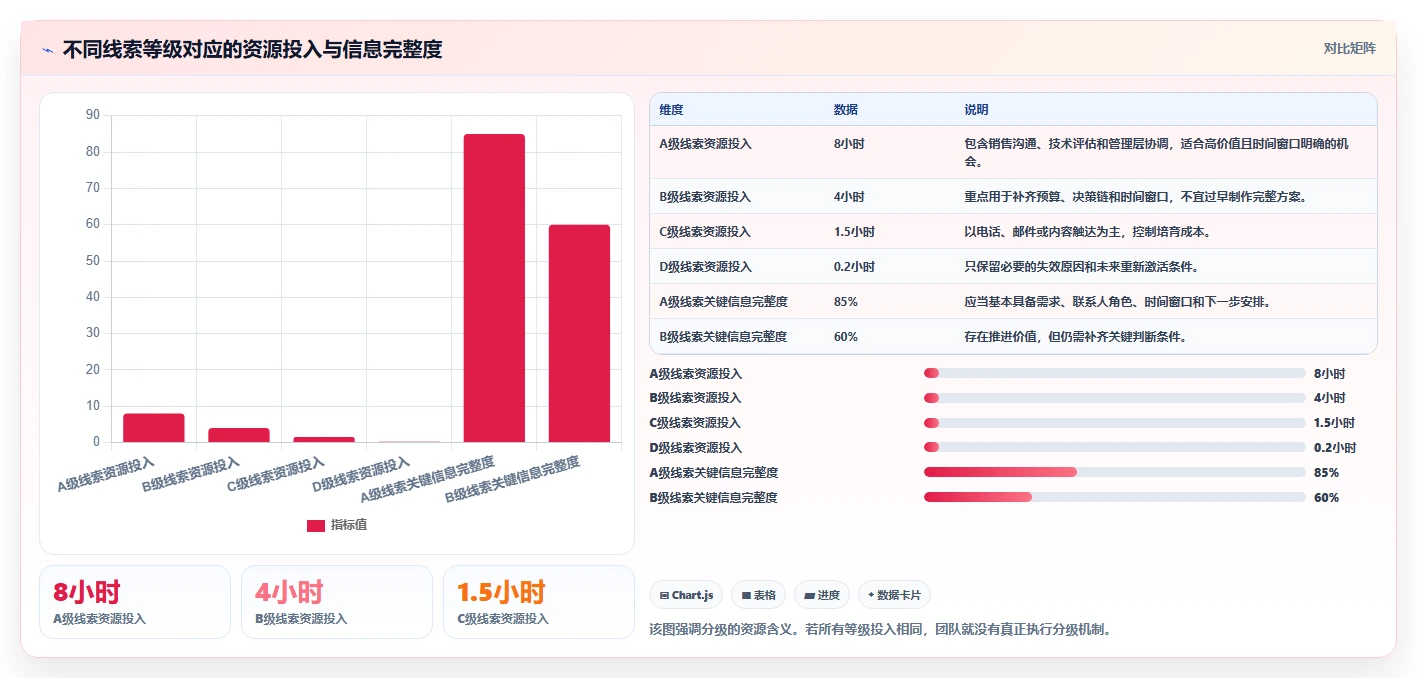The image size is (1417, 678).
Task: Click the table cell B级线索关键信息完整度
Action: pos(723,337)
